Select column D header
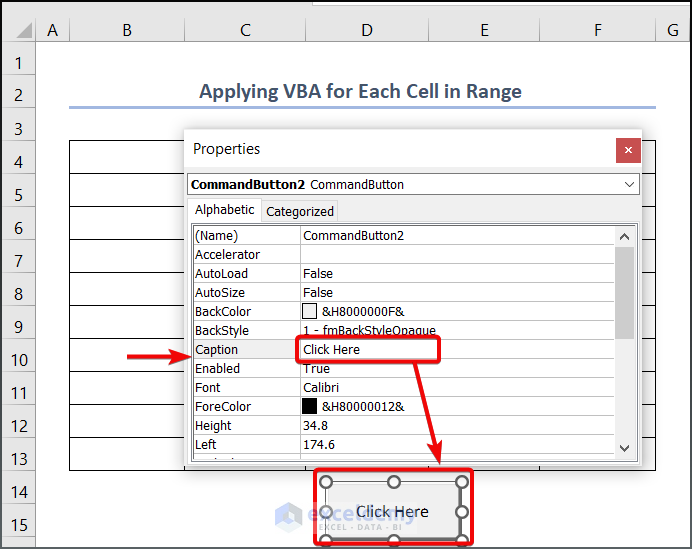 click(367, 31)
